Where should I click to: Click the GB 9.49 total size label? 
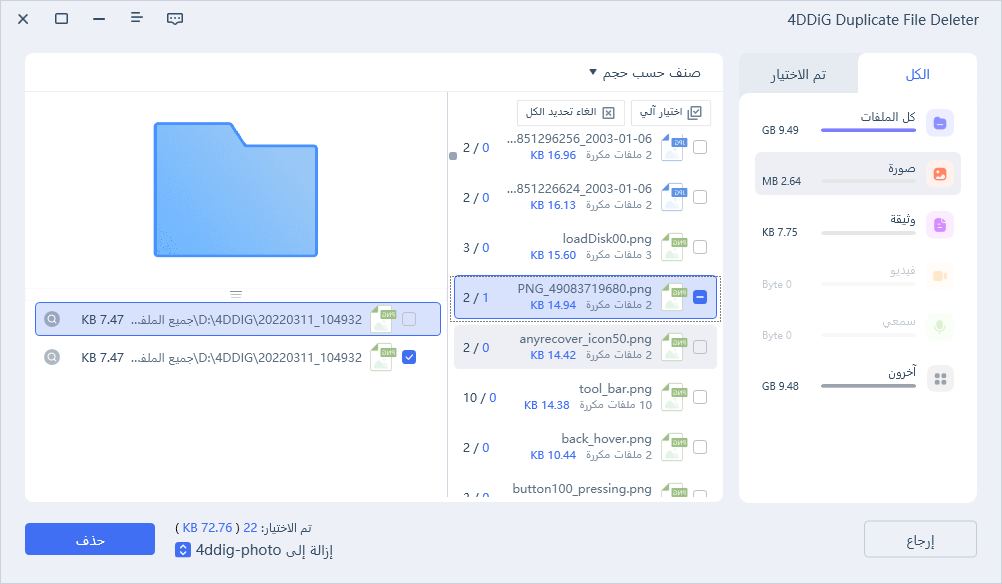(780, 130)
